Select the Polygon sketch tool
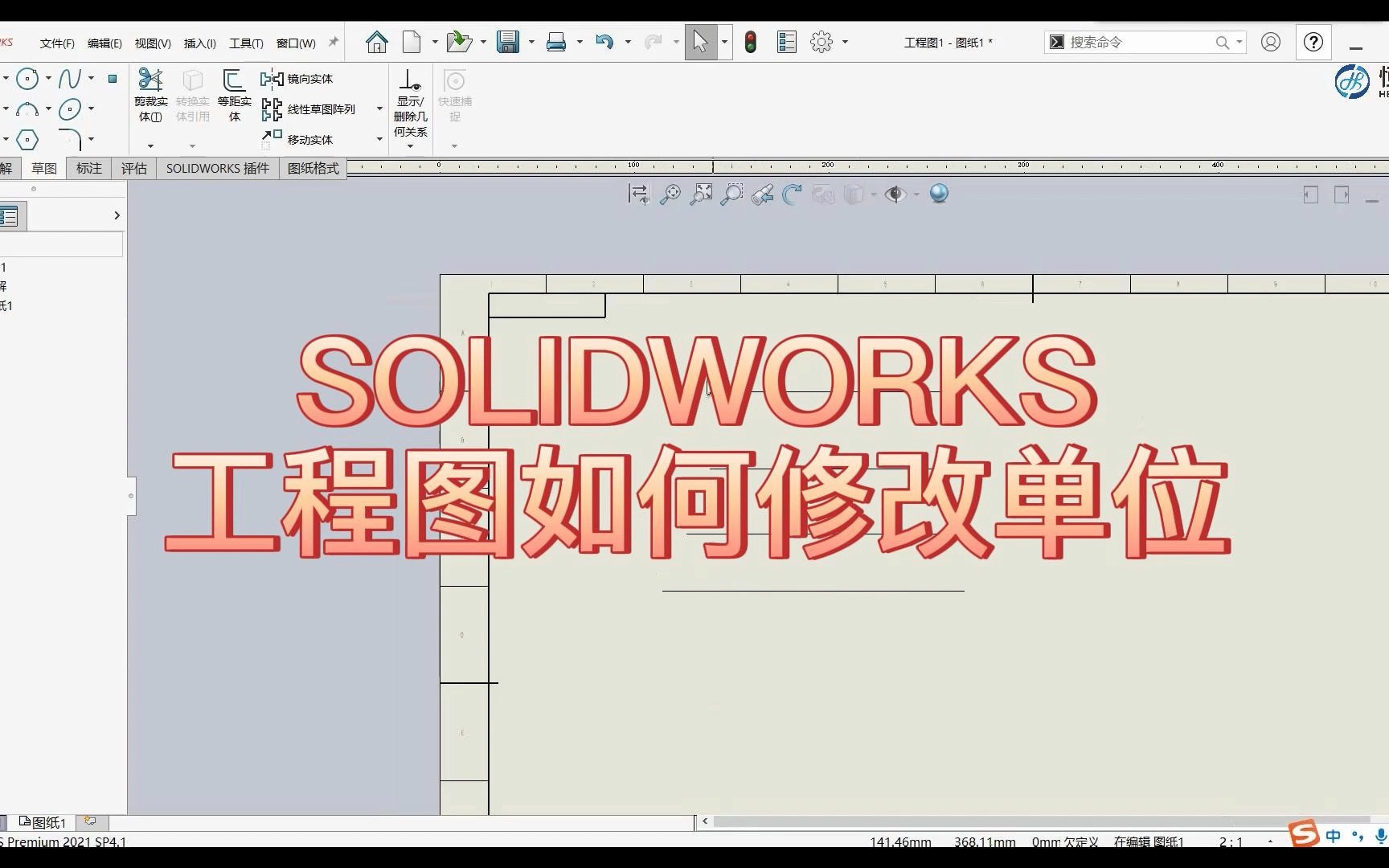This screenshot has height=868, width=1389. (x=27, y=140)
